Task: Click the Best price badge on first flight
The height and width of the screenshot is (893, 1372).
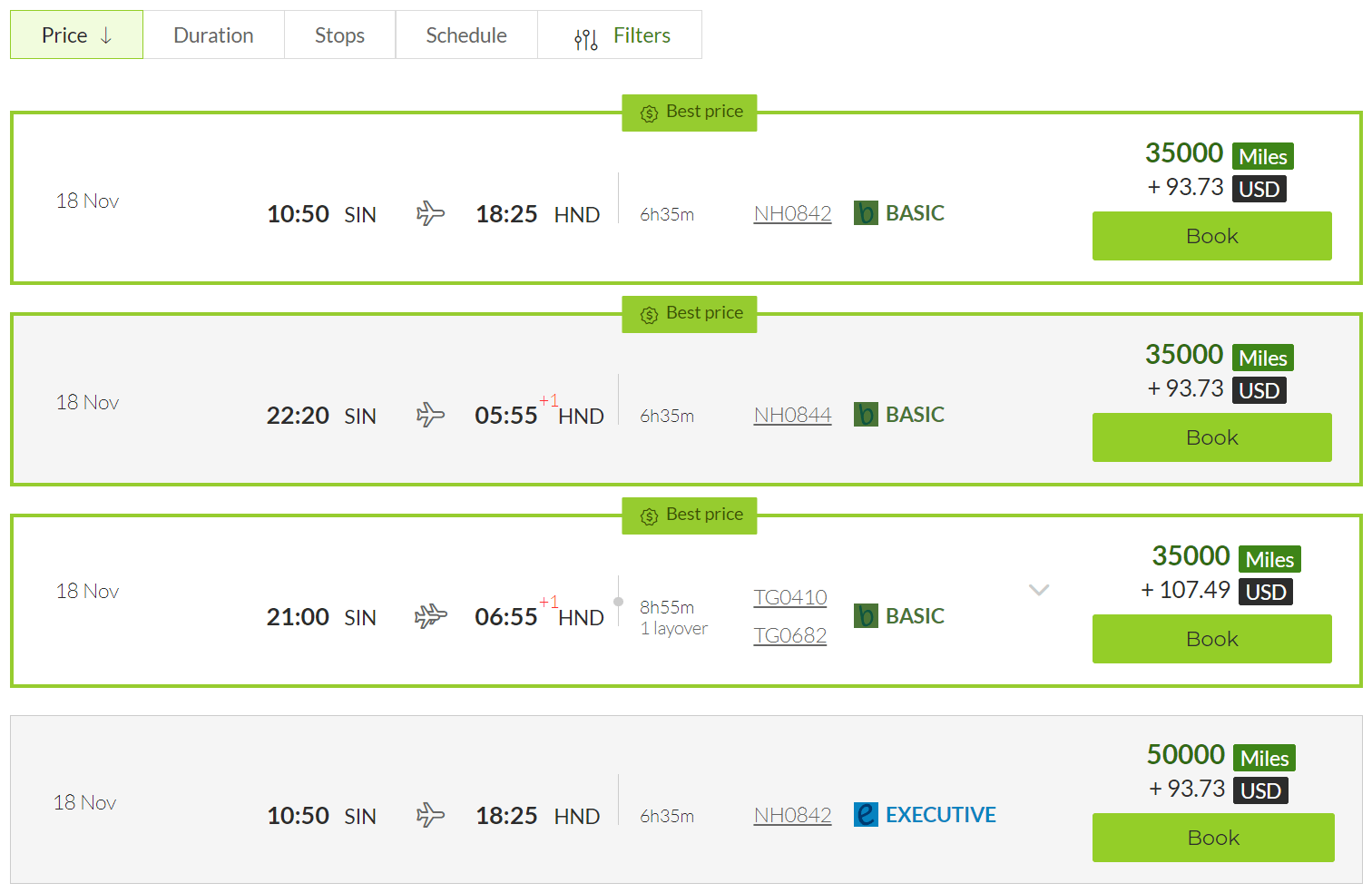Action: [690, 112]
